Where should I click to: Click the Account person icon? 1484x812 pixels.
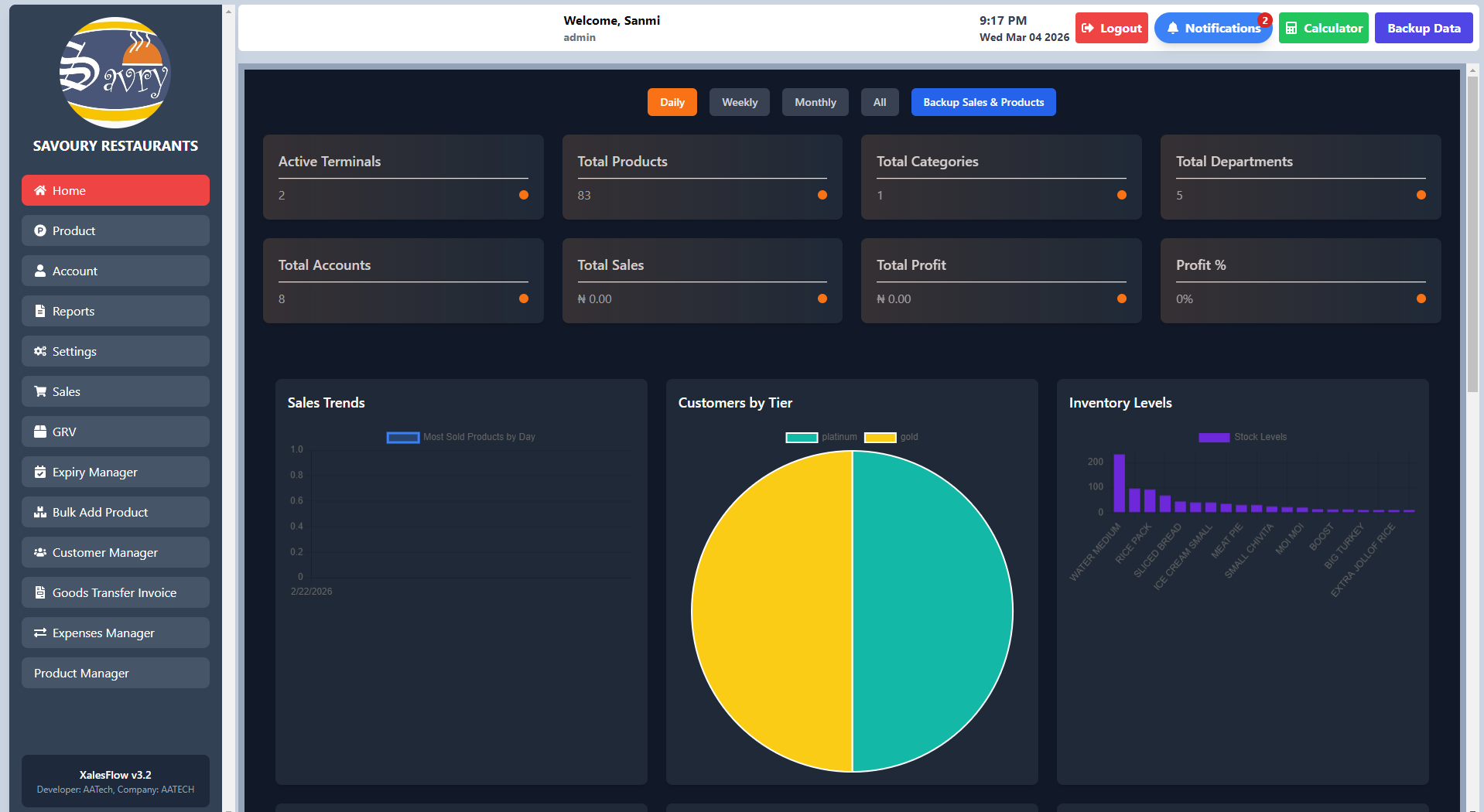(x=40, y=271)
